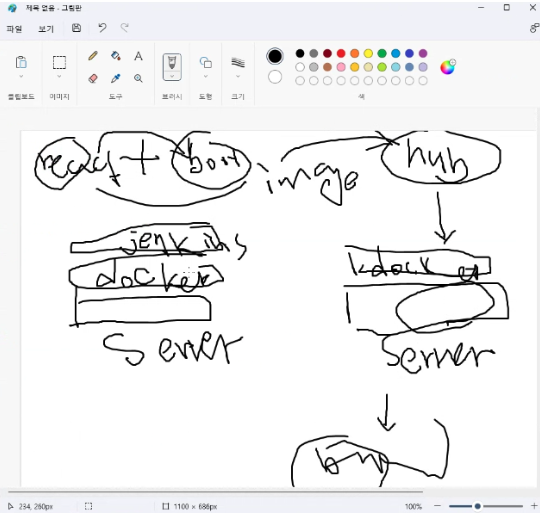541x513 pixels.
Task: Click the Paint app icon in title bar
Action: [x=12, y=8]
